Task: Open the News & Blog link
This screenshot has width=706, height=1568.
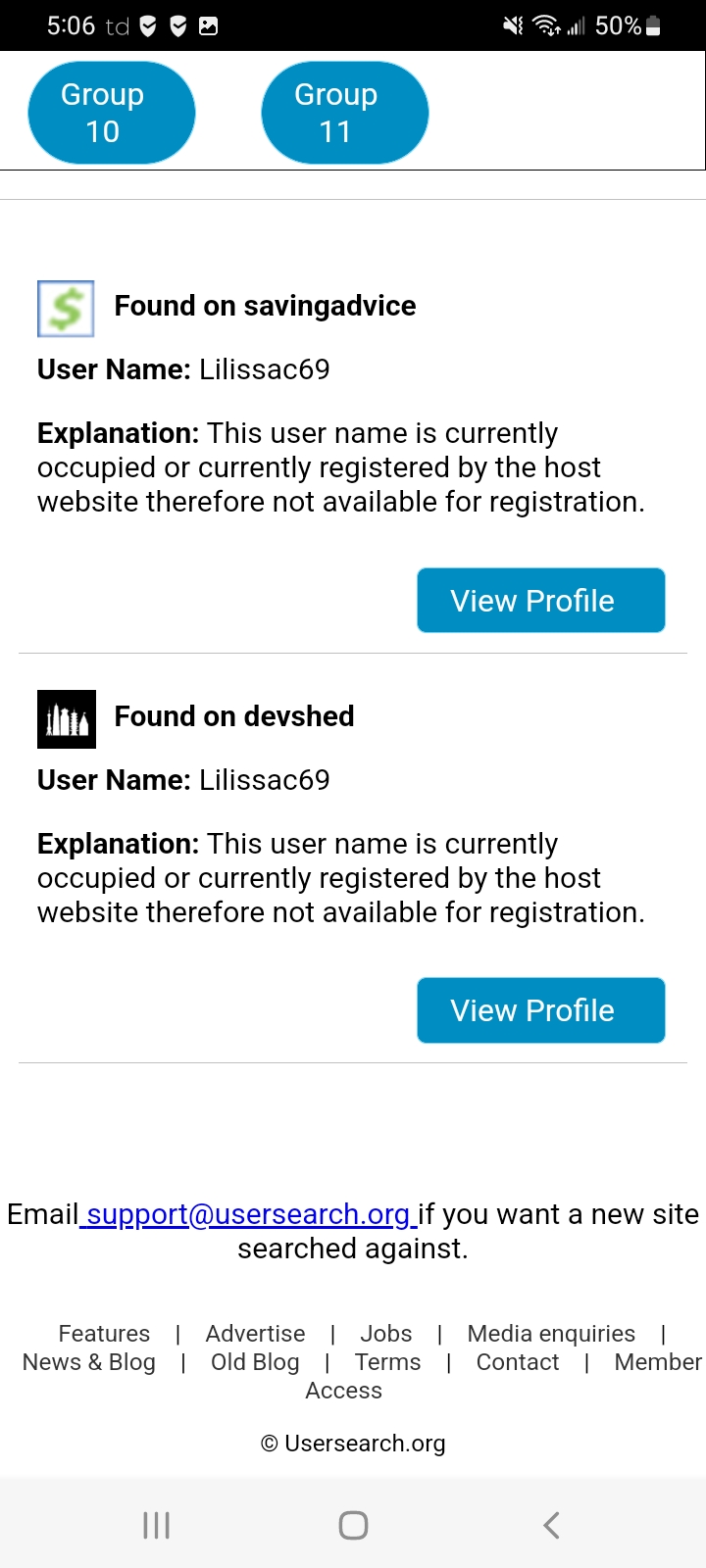Action: click(89, 1362)
